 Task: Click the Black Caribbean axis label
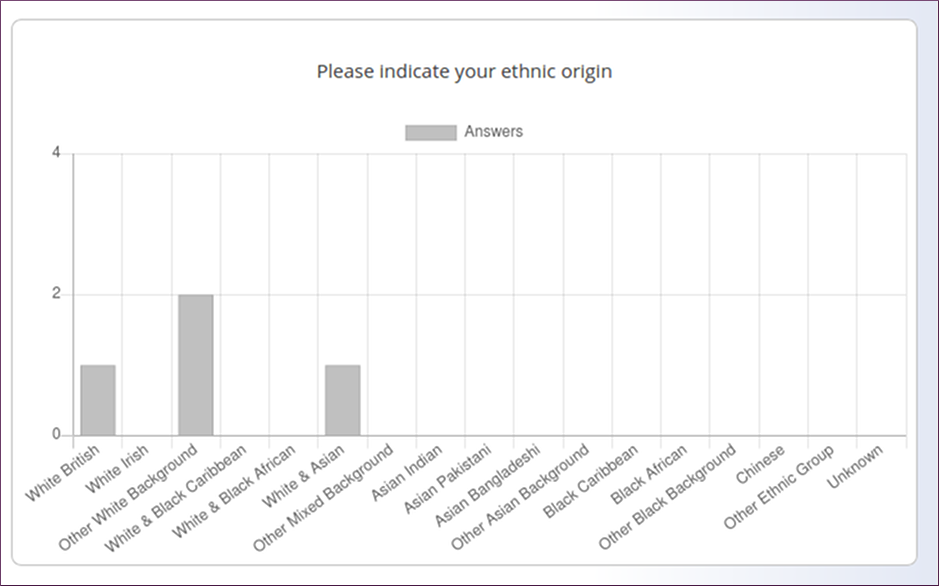tap(590, 481)
